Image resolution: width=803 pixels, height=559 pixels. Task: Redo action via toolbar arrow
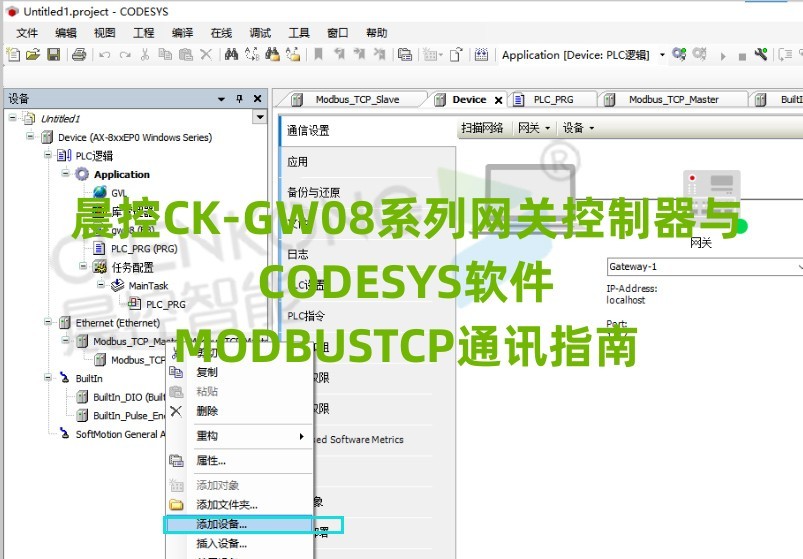[x=125, y=55]
